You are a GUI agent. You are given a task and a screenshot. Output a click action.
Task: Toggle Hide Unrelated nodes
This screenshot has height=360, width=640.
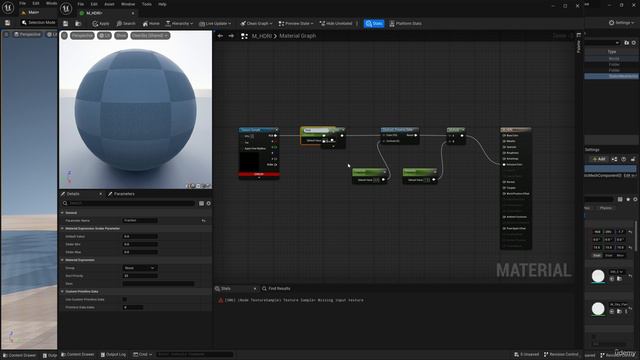click(x=336, y=24)
